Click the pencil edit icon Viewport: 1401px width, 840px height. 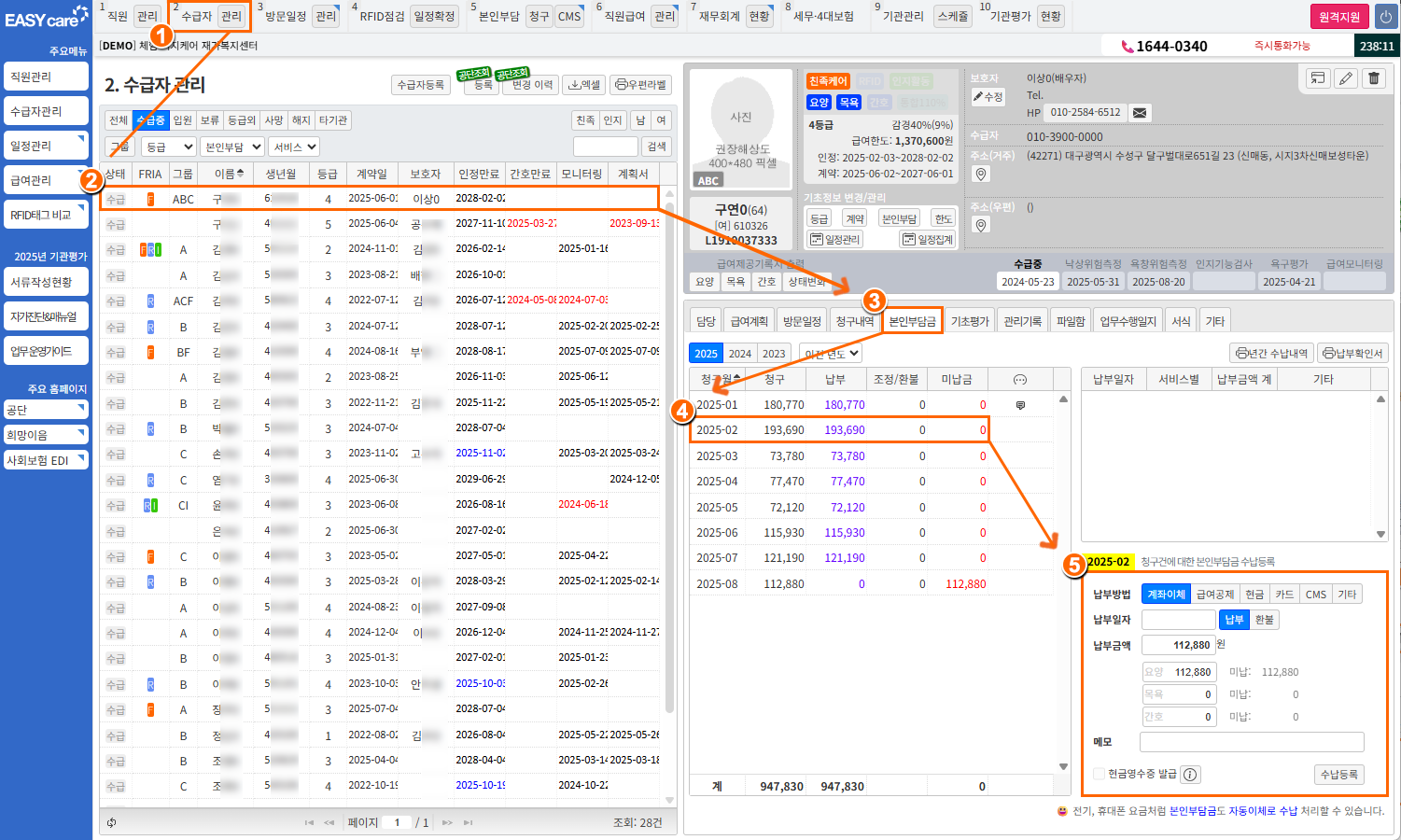coord(1346,78)
